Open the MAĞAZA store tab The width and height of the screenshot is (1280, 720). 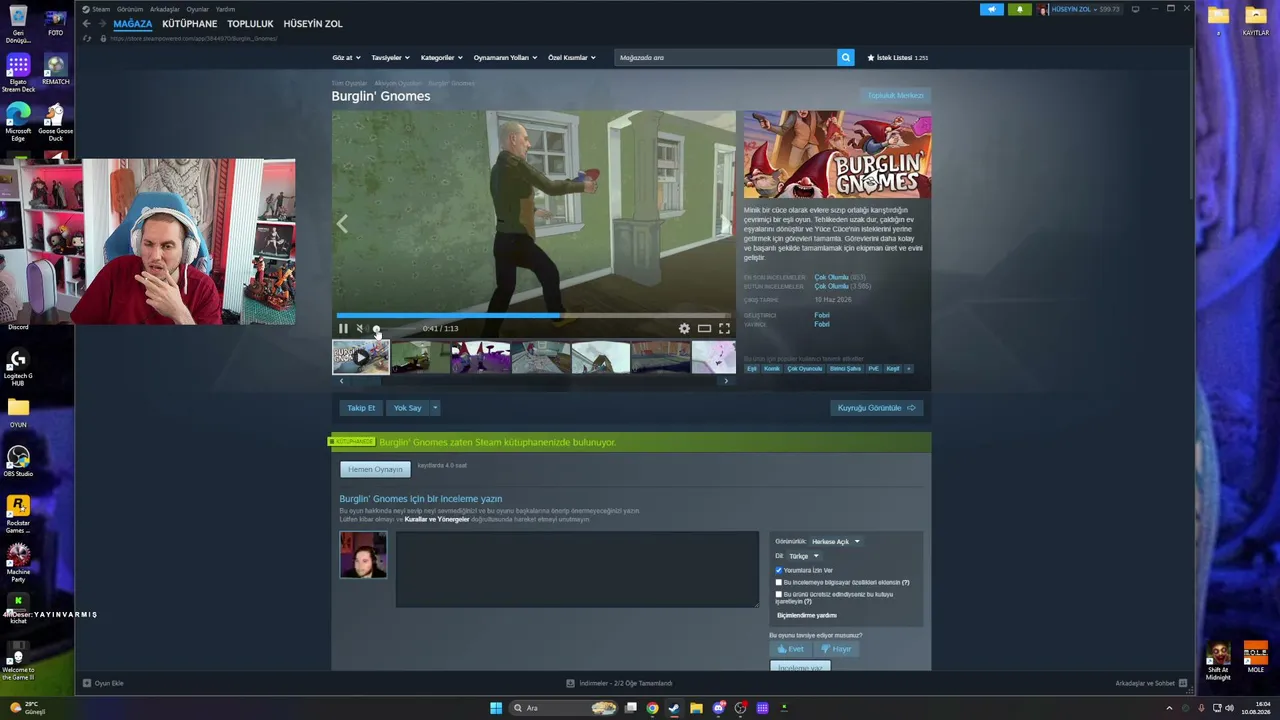click(133, 24)
